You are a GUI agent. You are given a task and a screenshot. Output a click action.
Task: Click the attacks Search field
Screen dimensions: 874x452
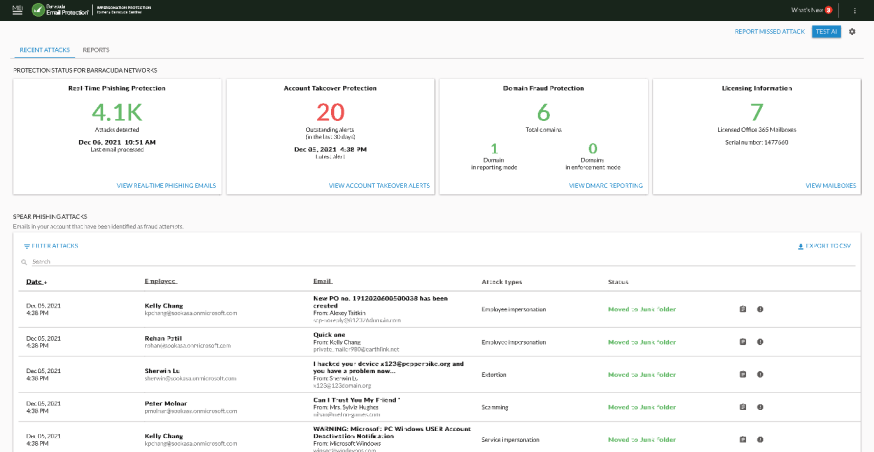(443, 261)
